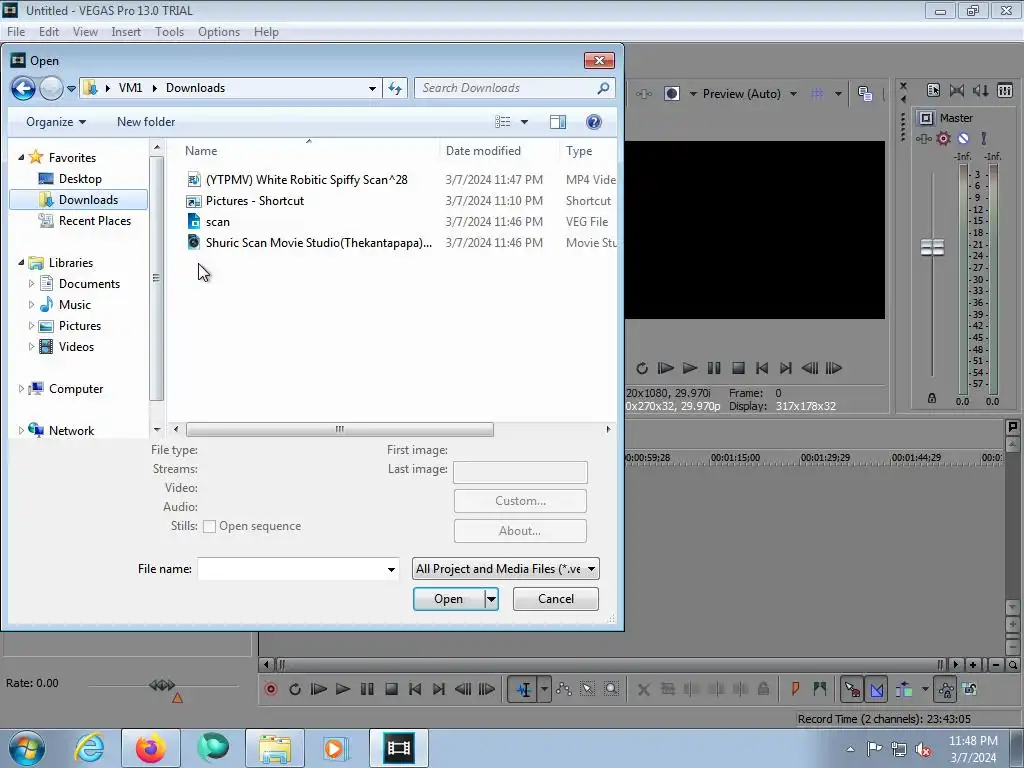Image resolution: width=1024 pixels, height=768 pixels.
Task: Check the Open sequence checkbox
Action: 209,526
